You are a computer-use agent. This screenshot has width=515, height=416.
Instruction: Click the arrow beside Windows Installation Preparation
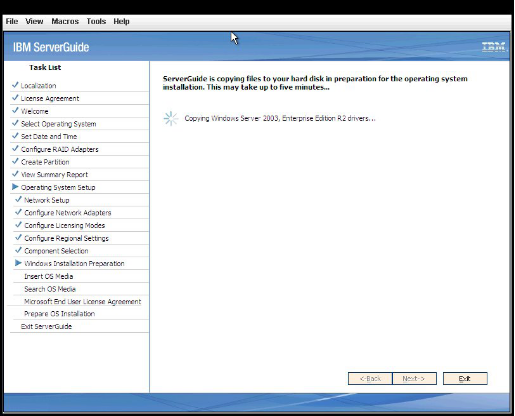pos(18,263)
